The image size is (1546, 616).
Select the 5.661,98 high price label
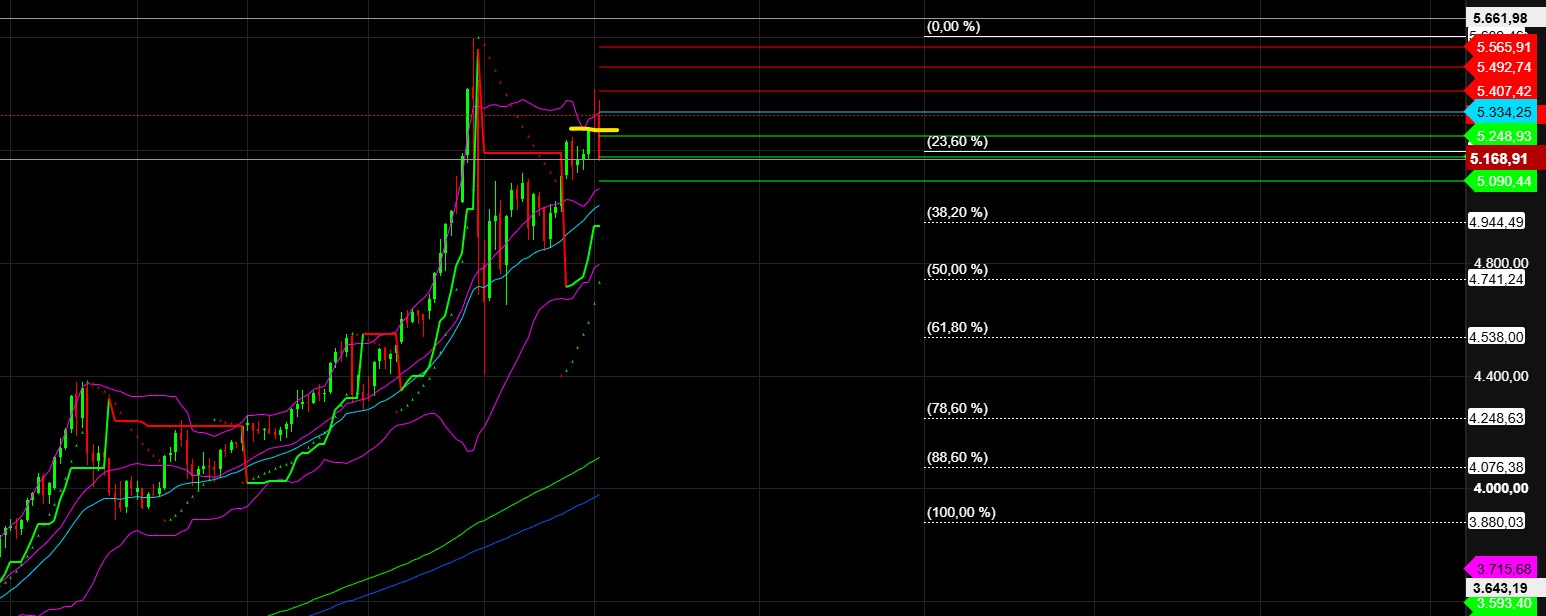point(1503,17)
